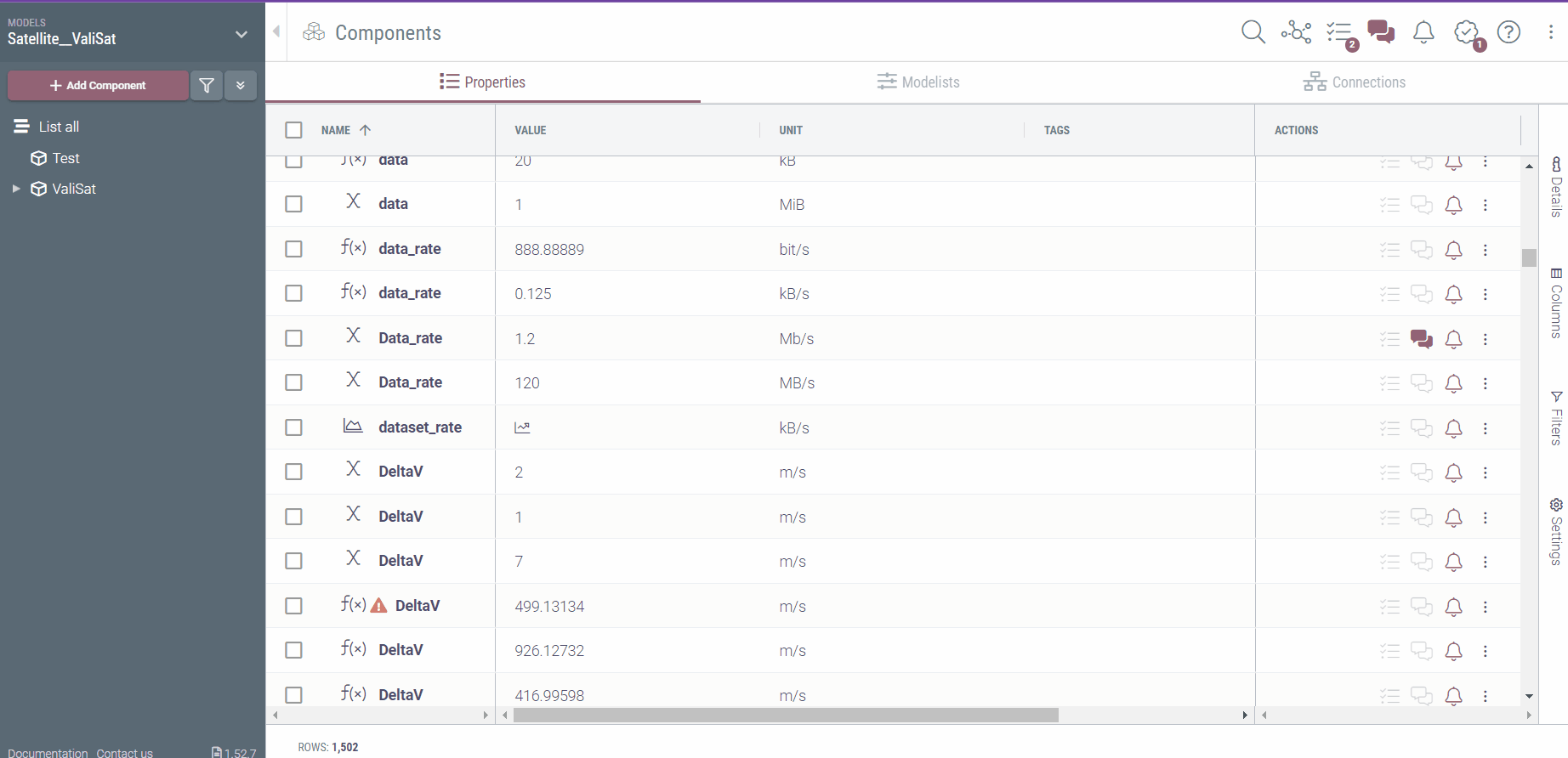Expand the double-chevron options beside the filter
This screenshot has height=758, width=1568.
pos(241,85)
